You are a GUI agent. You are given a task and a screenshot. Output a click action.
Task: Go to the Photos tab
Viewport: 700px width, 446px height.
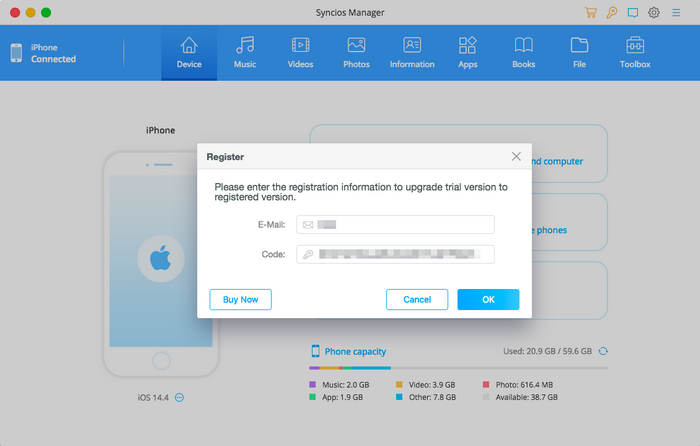point(356,53)
